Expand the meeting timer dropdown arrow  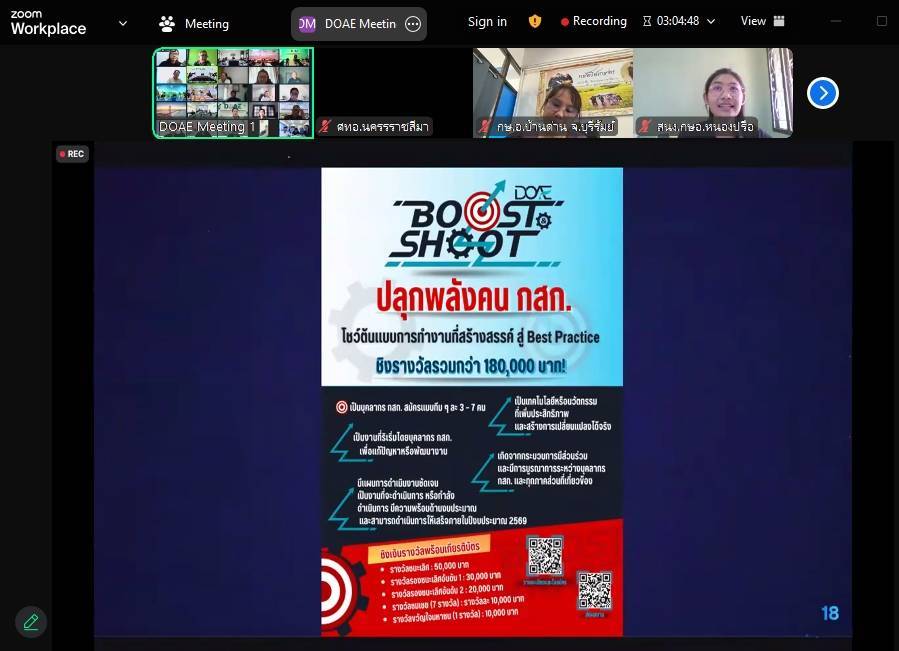(711, 22)
